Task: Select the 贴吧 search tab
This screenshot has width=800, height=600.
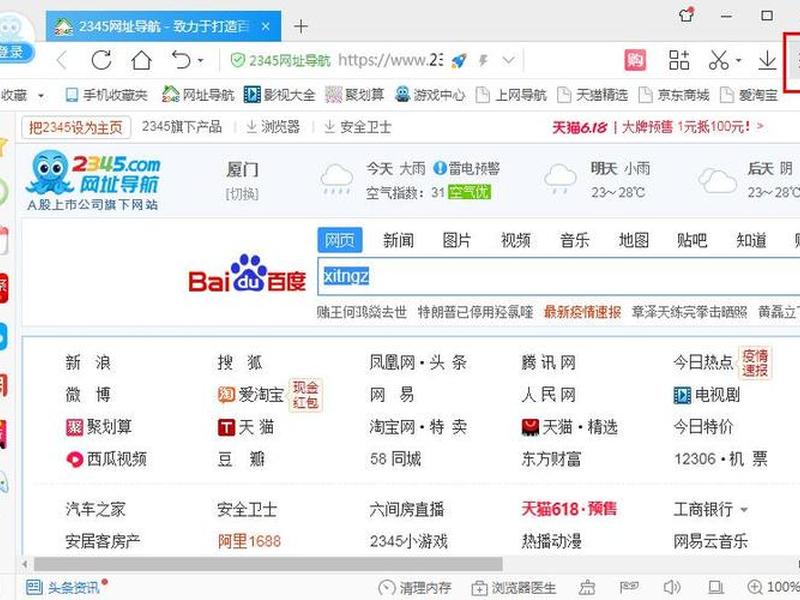Action: point(692,240)
